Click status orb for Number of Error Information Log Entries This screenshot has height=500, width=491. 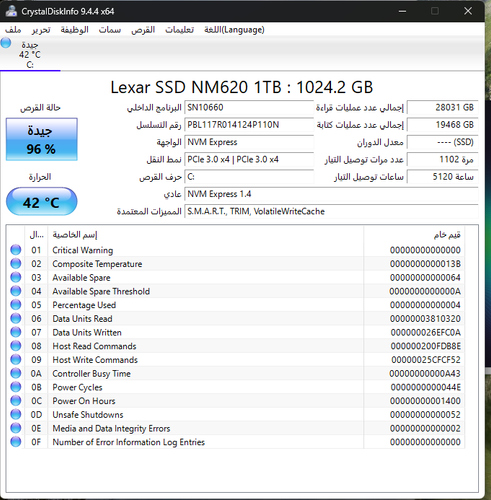click(16, 441)
